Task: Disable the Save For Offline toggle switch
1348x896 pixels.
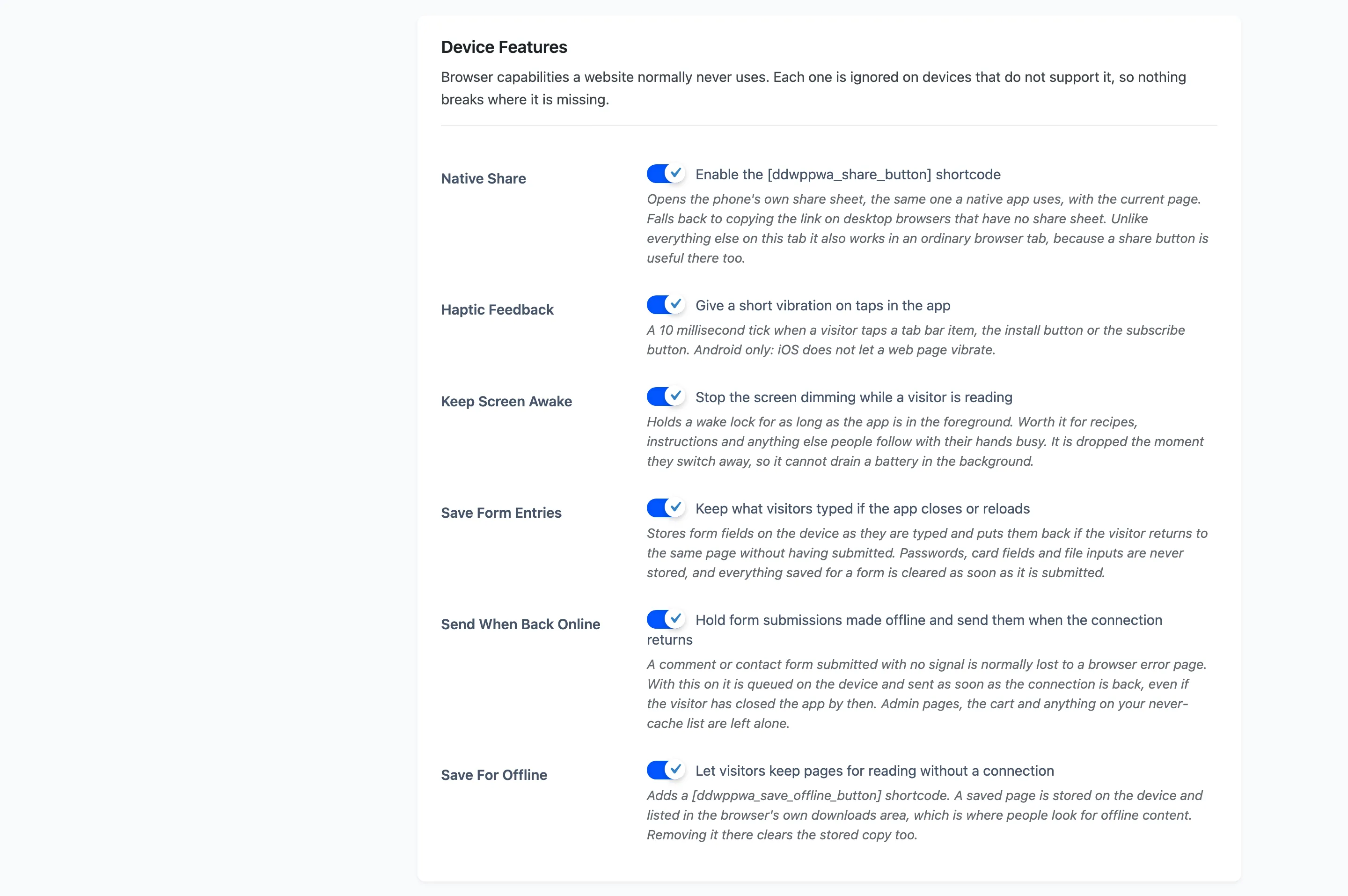Action: [x=666, y=770]
